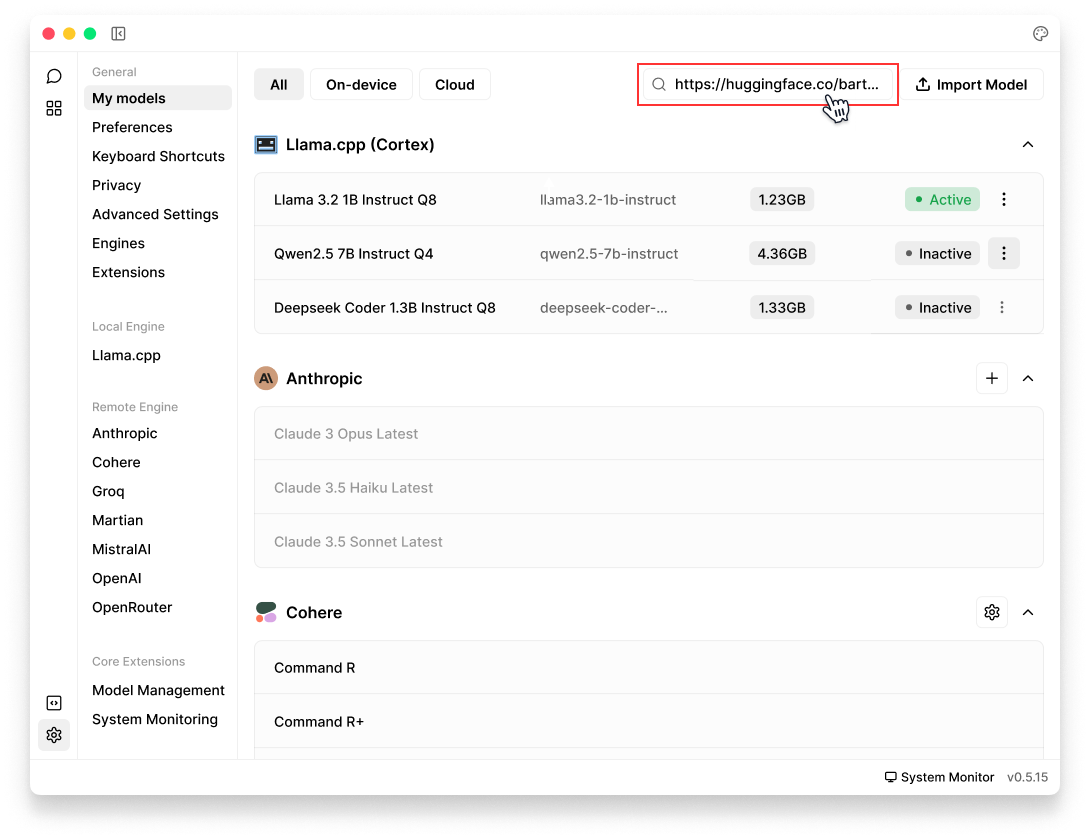Open settings gear in bottom-left corner
This screenshot has width=1090, height=840.
click(54, 735)
